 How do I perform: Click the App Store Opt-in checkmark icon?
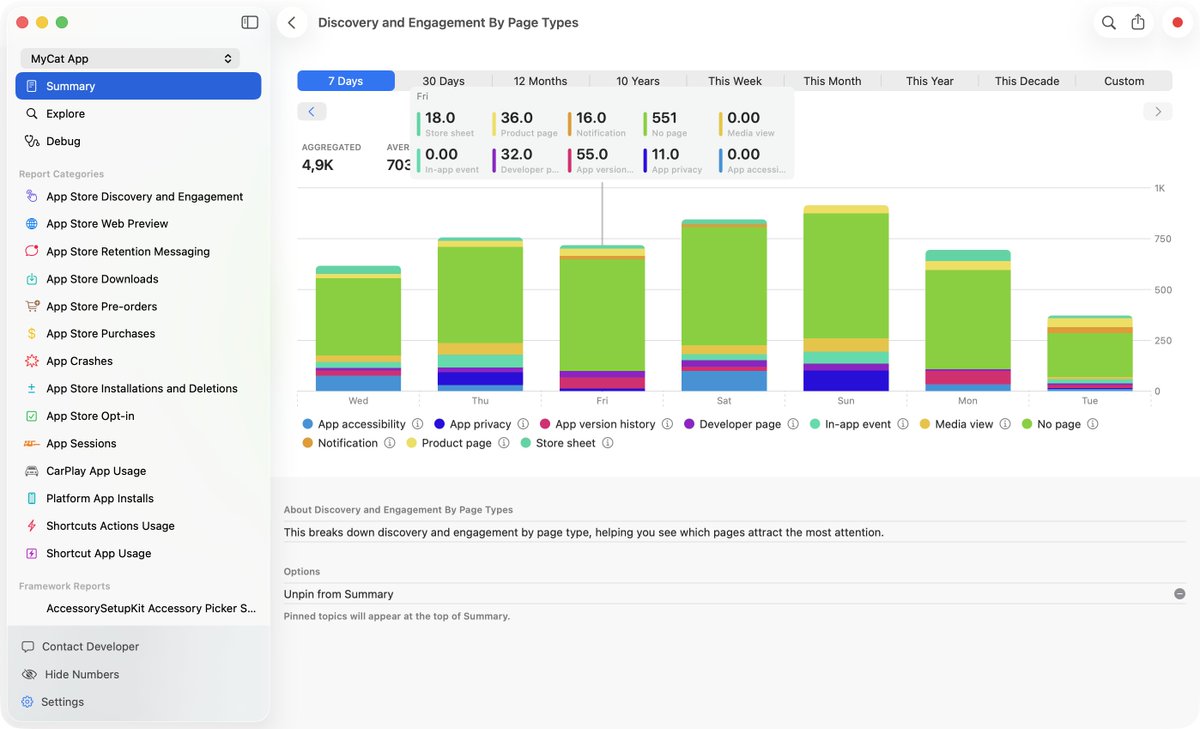[x=32, y=416]
